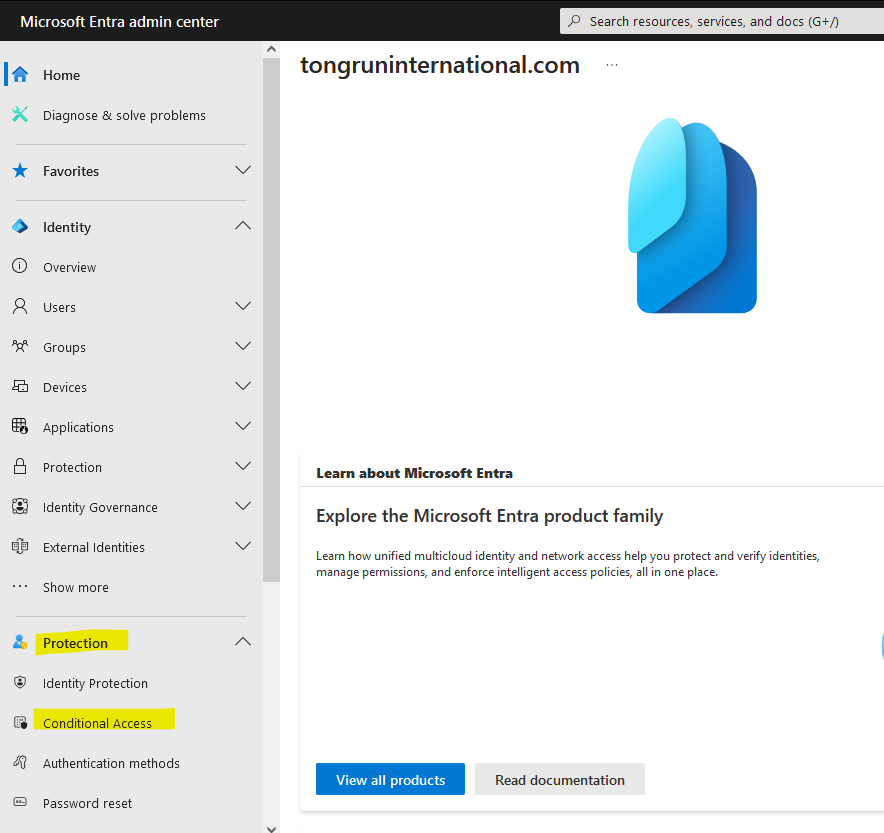Expand the Applications submenu chevron
Viewport: 884px width, 833px height.
point(243,426)
